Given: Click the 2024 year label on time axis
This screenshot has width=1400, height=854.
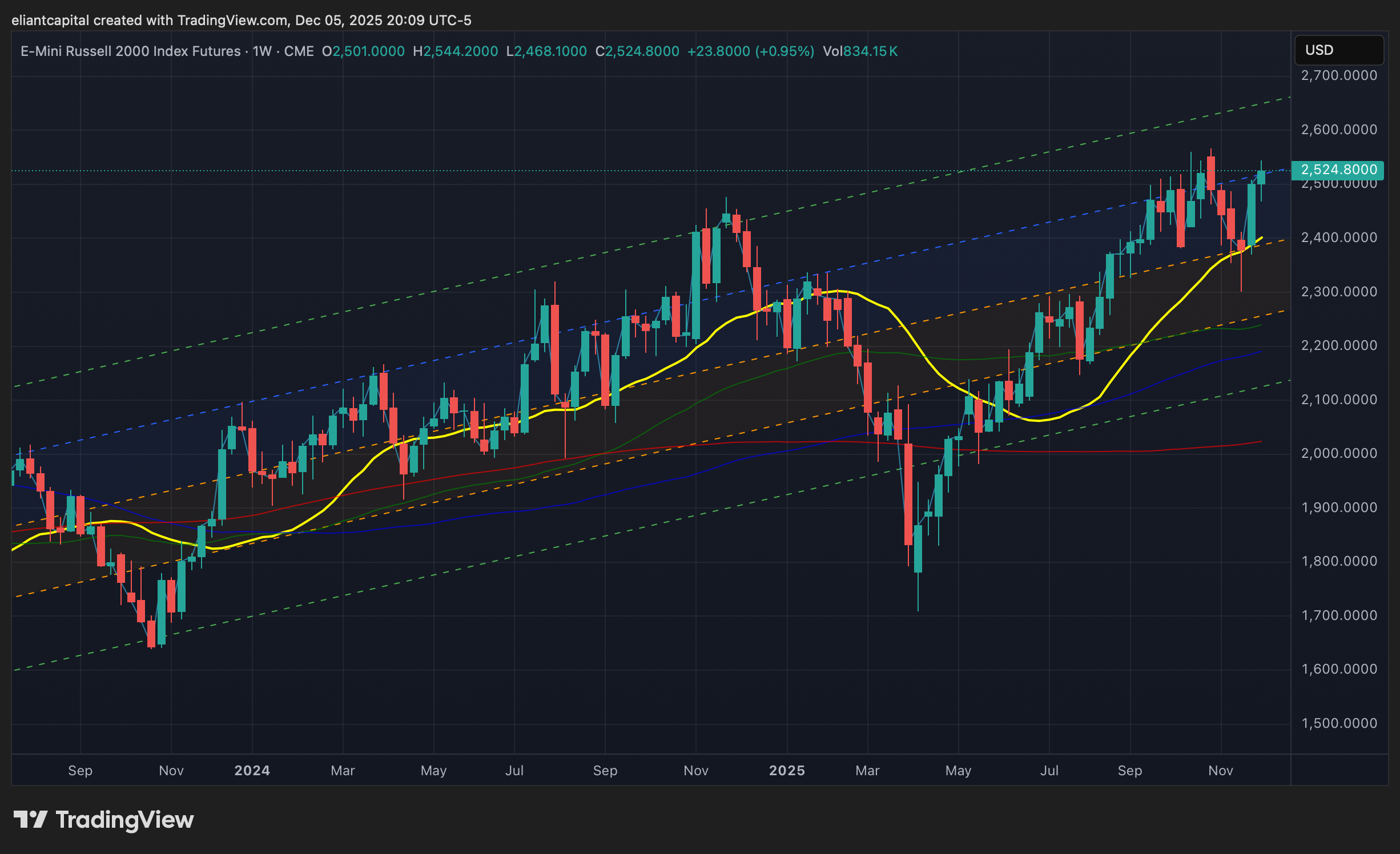Looking at the screenshot, I should (x=252, y=771).
